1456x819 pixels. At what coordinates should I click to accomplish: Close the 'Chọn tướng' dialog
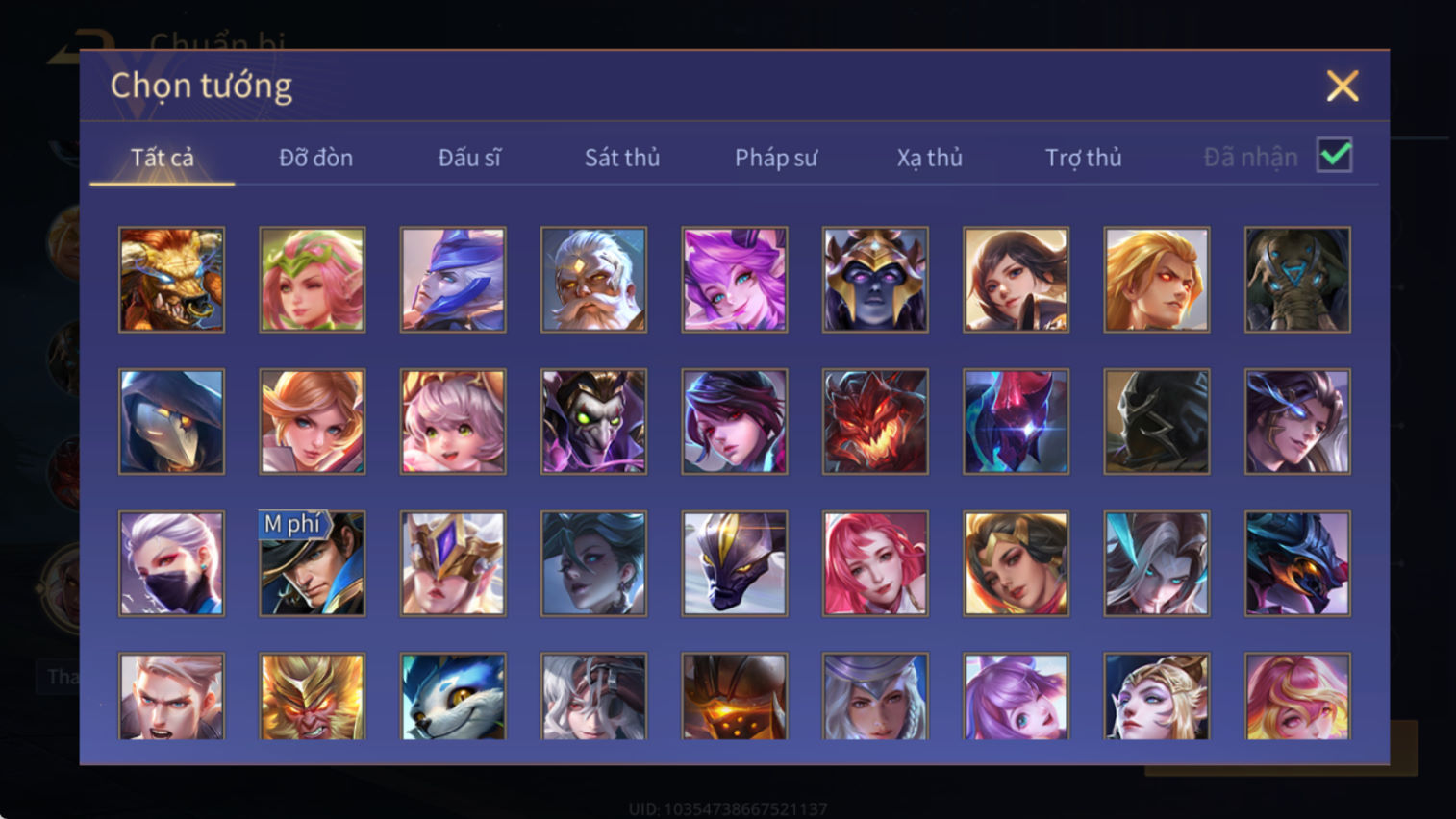point(1343,87)
